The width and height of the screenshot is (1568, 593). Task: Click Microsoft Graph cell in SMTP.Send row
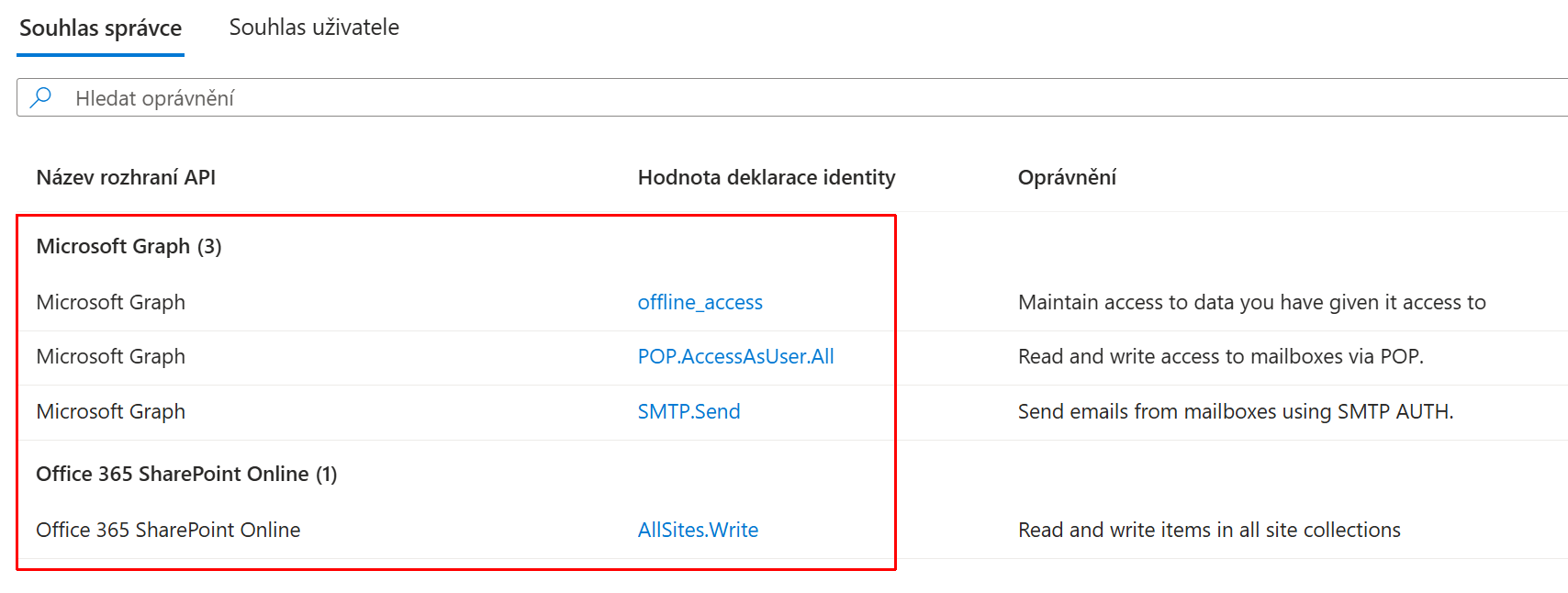click(110, 411)
